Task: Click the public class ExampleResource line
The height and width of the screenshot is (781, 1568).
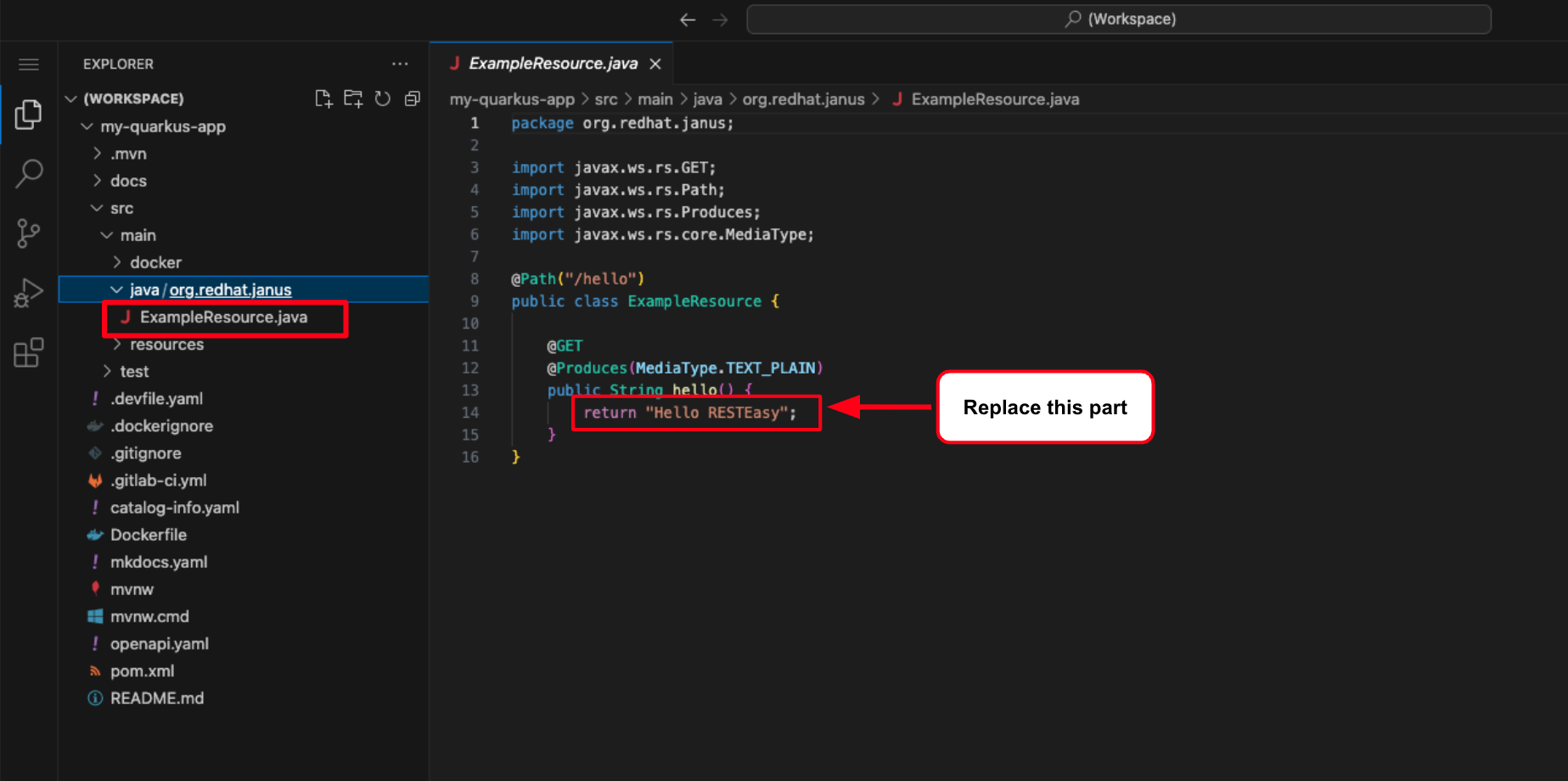Action: click(x=645, y=301)
